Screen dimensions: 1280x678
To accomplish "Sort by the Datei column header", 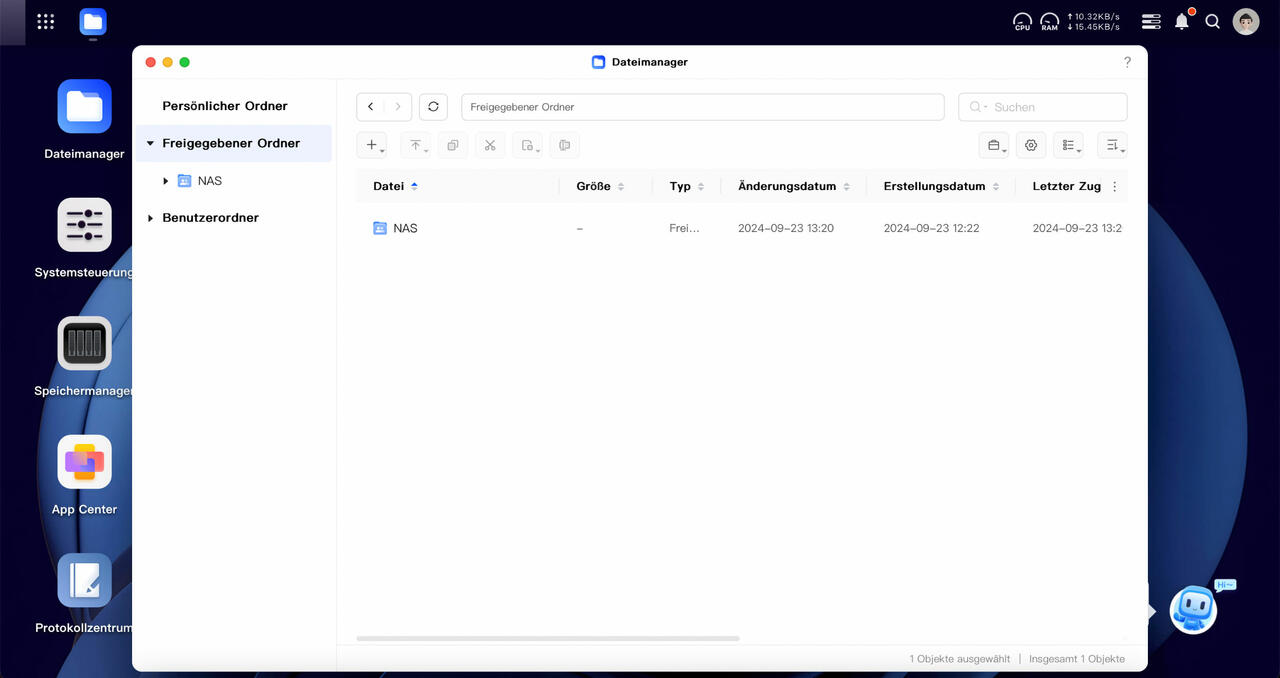I will (395, 186).
